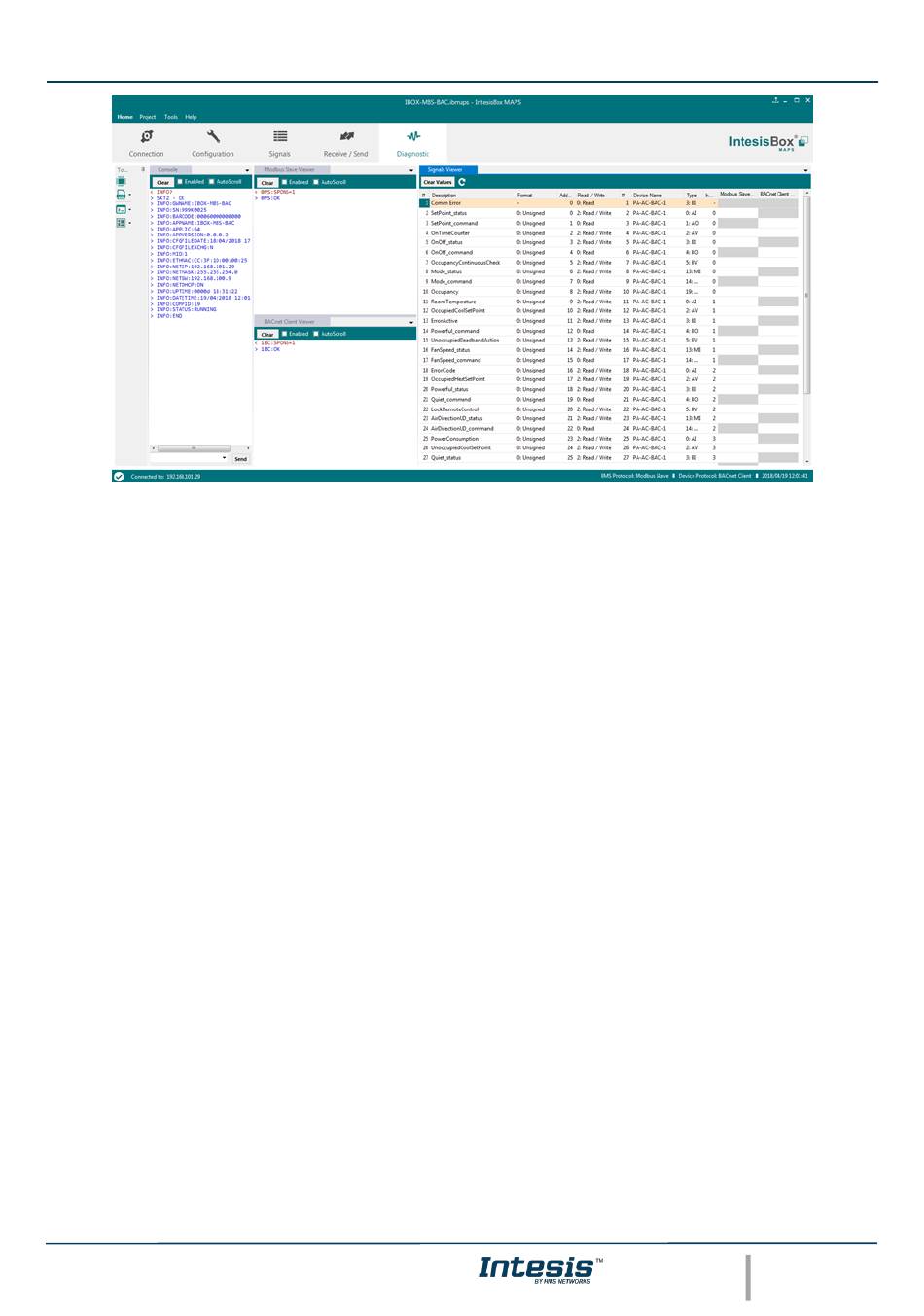Click the Clear Values button
This screenshot has width=924, height=1316.
click(x=438, y=182)
